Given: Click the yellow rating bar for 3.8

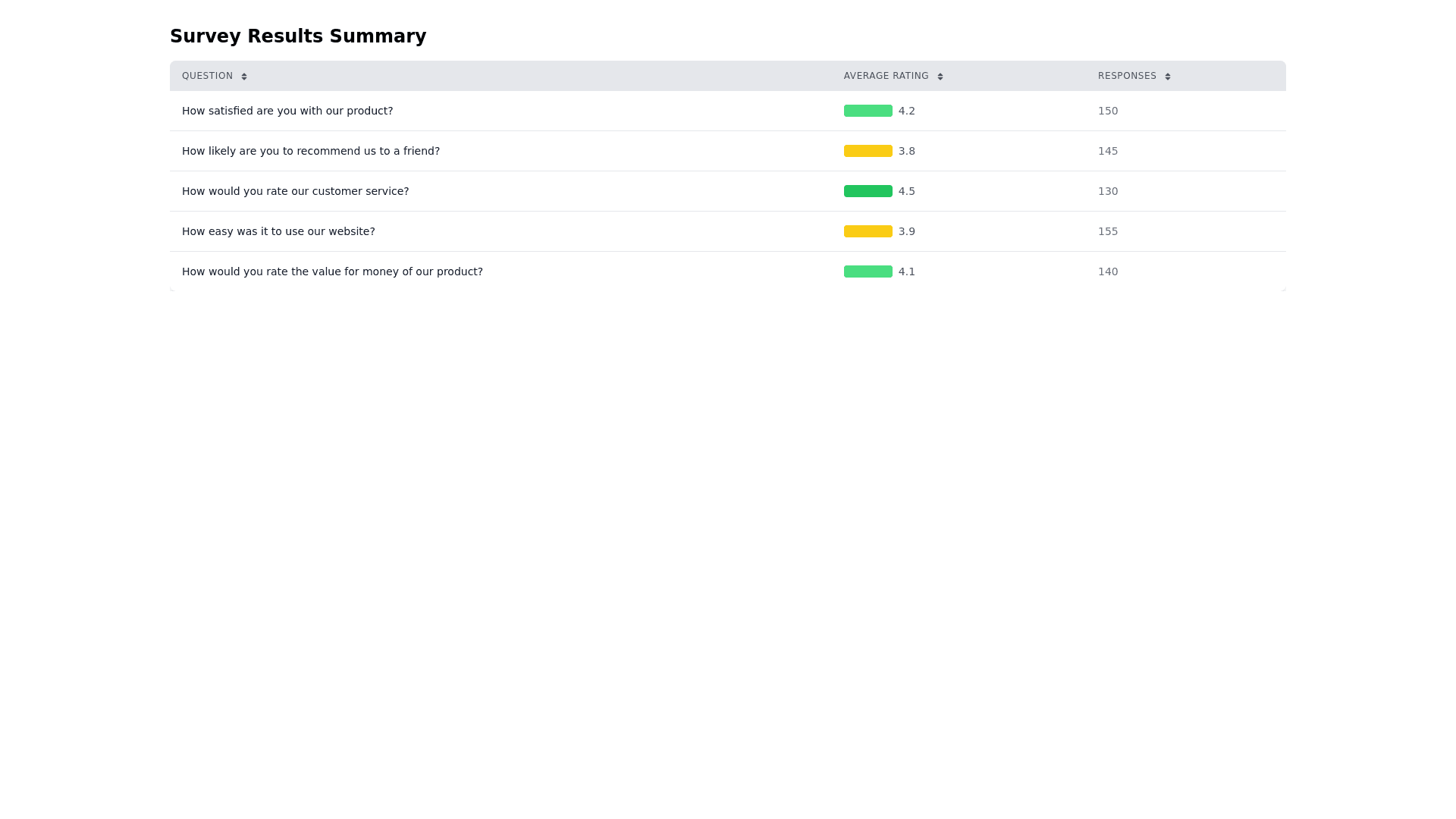Looking at the screenshot, I should click(868, 151).
